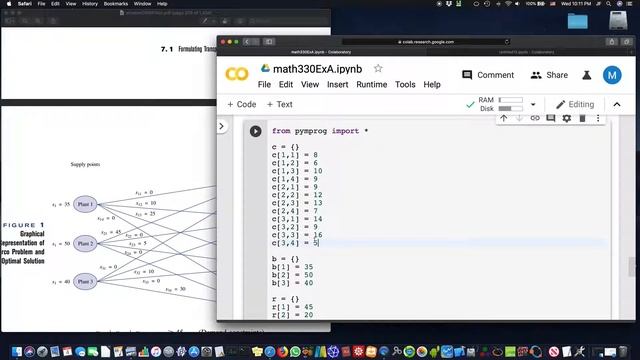Open the Trash in the Dock
This screenshot has width=640, height=360.
623,351
